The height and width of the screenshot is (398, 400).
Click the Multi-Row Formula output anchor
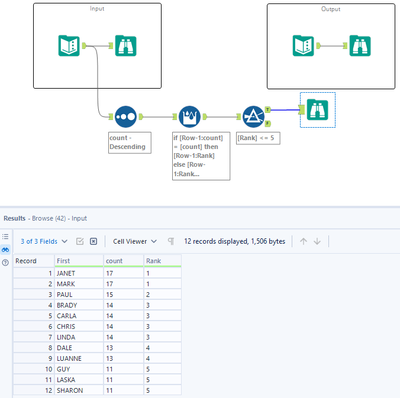(204, 117)
